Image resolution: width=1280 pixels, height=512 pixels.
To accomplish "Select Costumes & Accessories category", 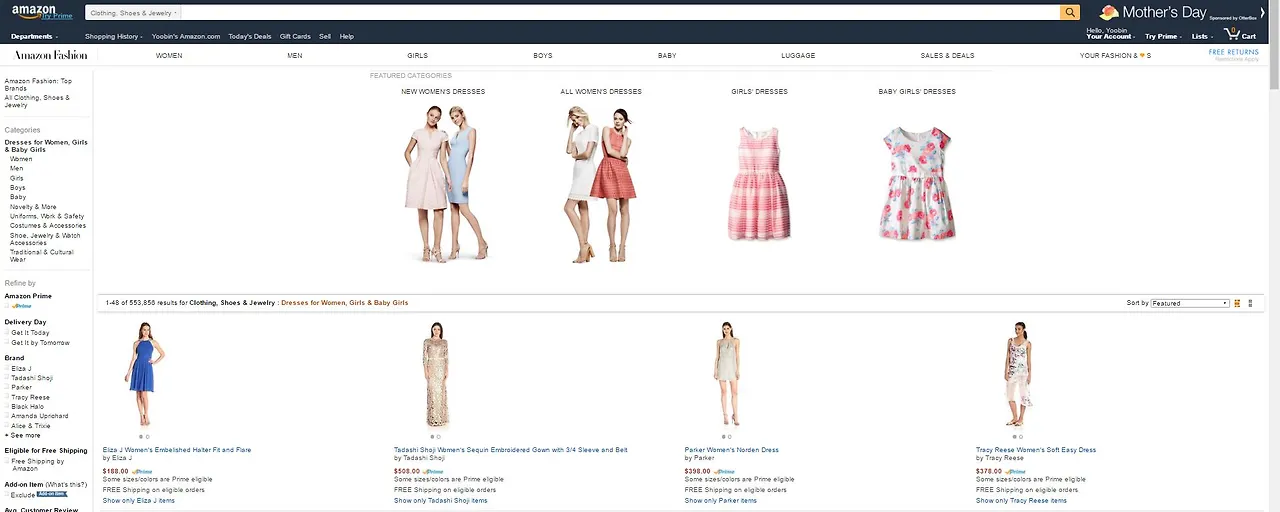I will click(48, 226).
